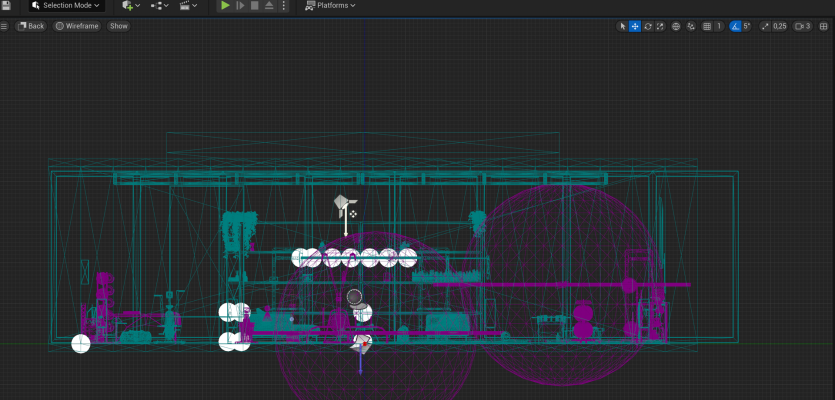
Task: Open the Selection Mode dropdown
Action: pos(66,6)
